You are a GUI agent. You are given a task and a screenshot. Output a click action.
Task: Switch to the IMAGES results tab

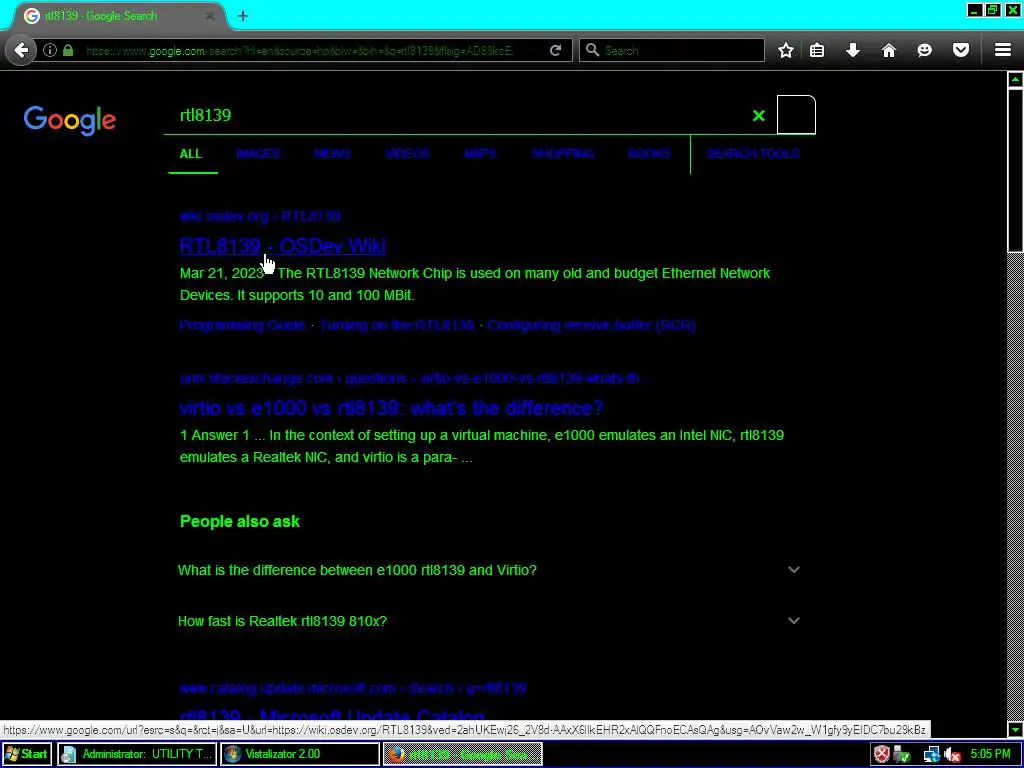tap(258, 154)
